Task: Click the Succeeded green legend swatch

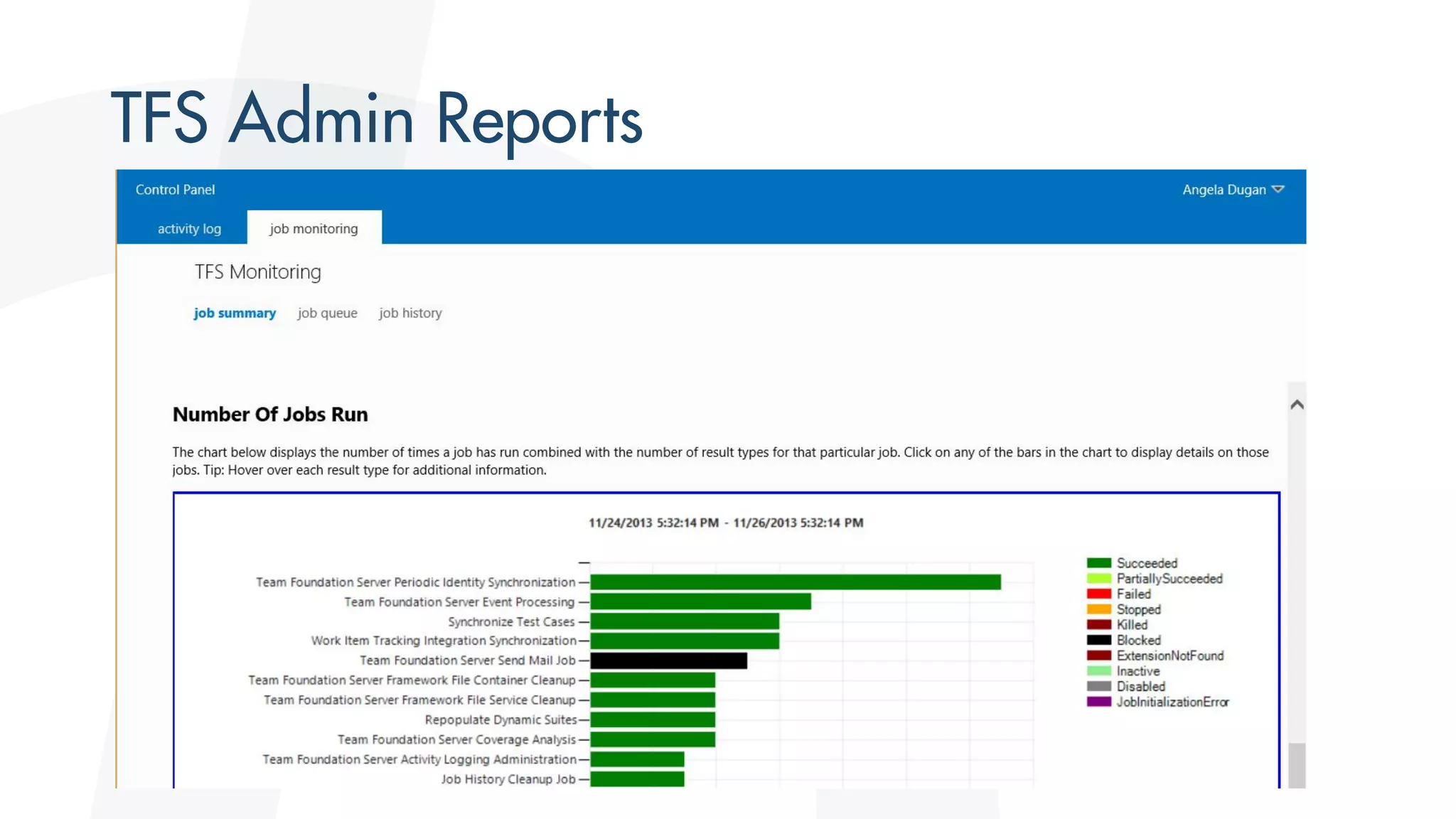Action: [x=1098, y=563]
